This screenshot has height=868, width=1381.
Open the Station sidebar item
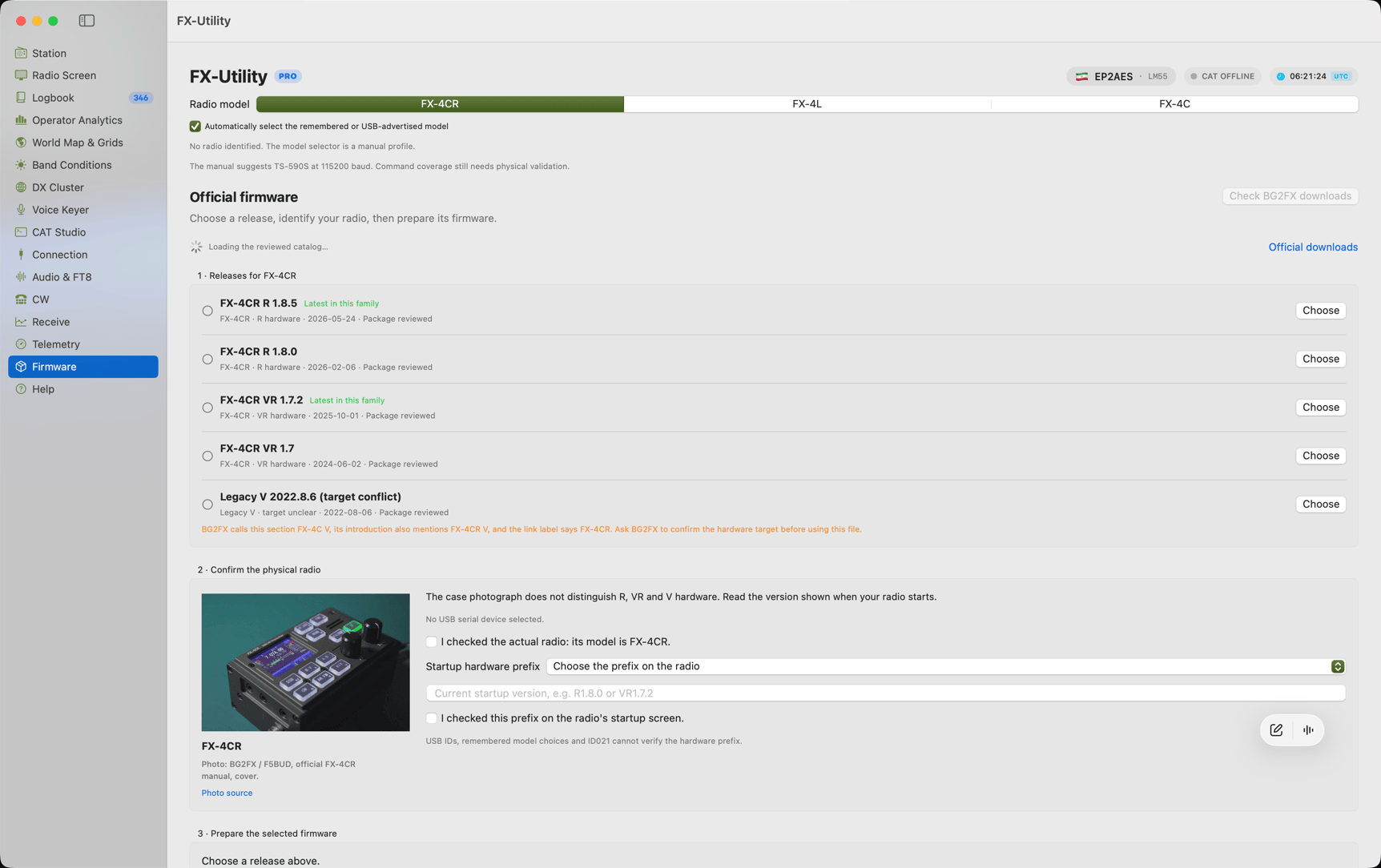point(83,53)
